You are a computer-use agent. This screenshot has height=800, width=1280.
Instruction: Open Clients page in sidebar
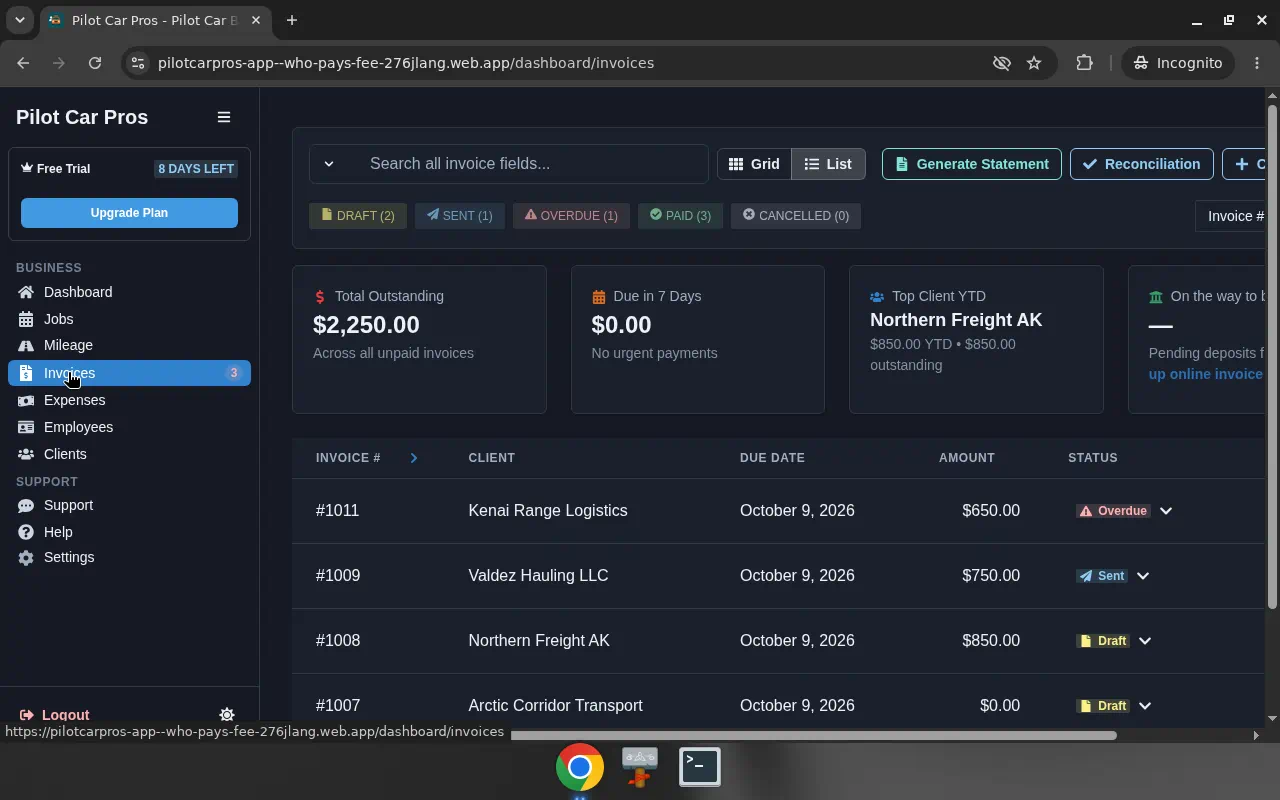coord(129,454)
